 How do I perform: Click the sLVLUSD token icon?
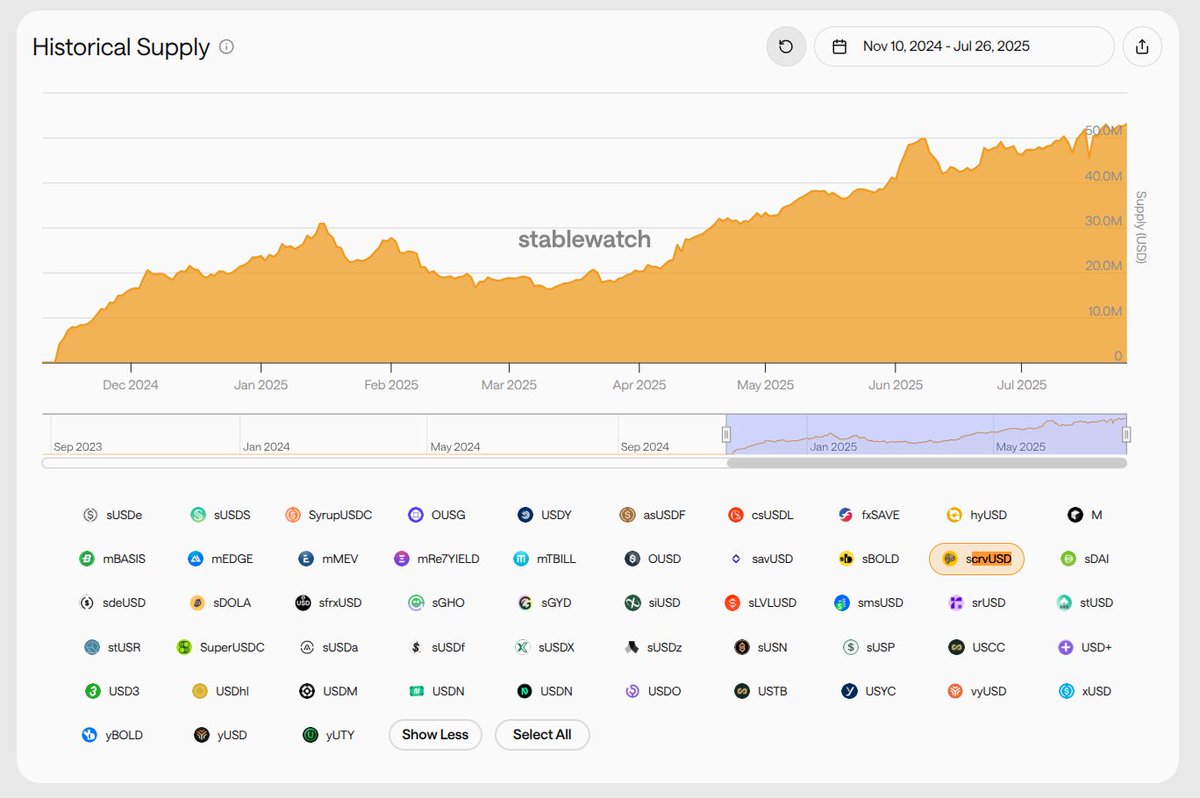732,603
